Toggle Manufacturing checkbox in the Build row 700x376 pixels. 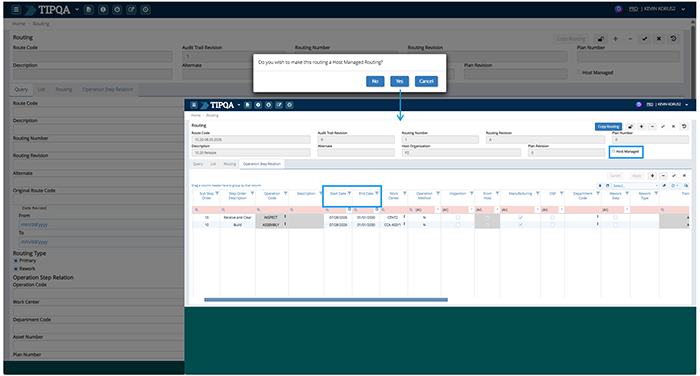[x=520, y=225]
